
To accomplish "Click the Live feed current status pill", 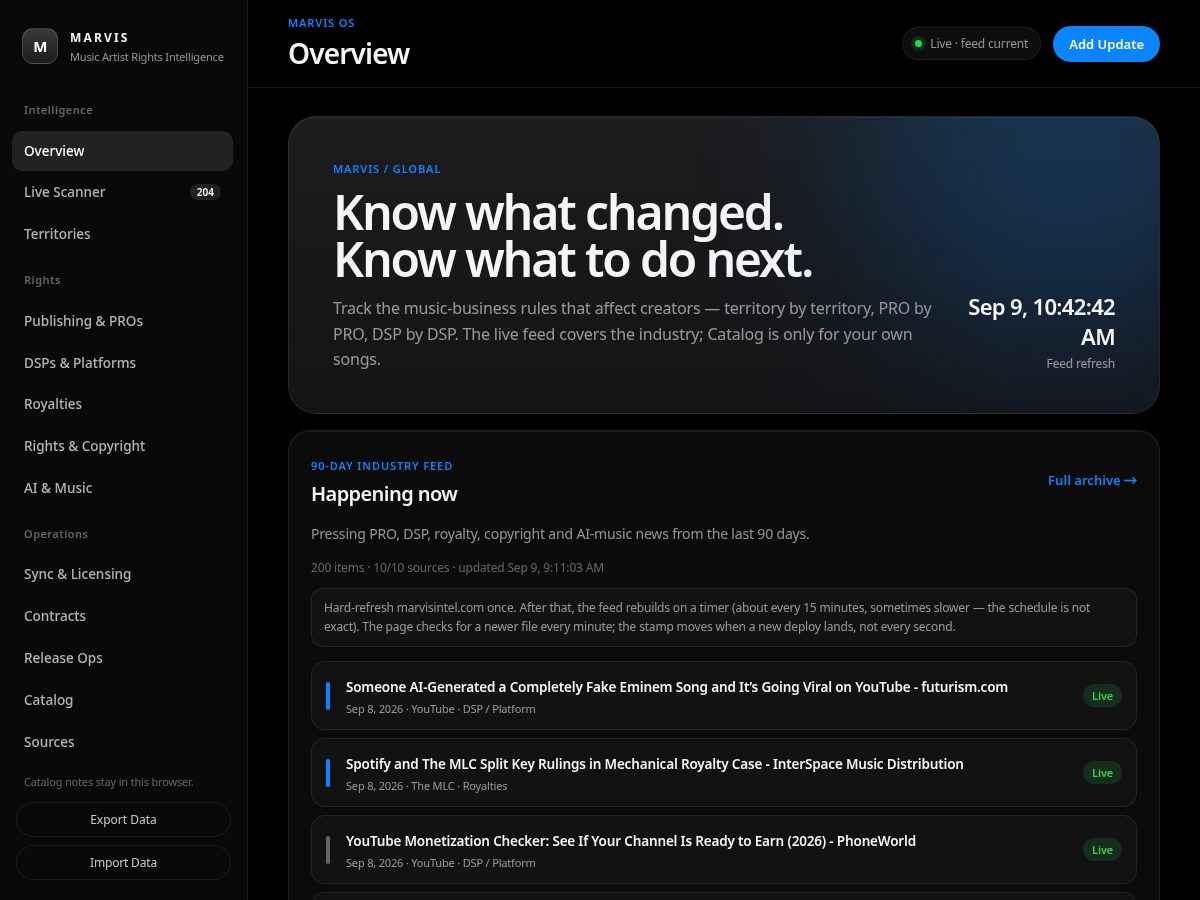I will click(971, 44).
